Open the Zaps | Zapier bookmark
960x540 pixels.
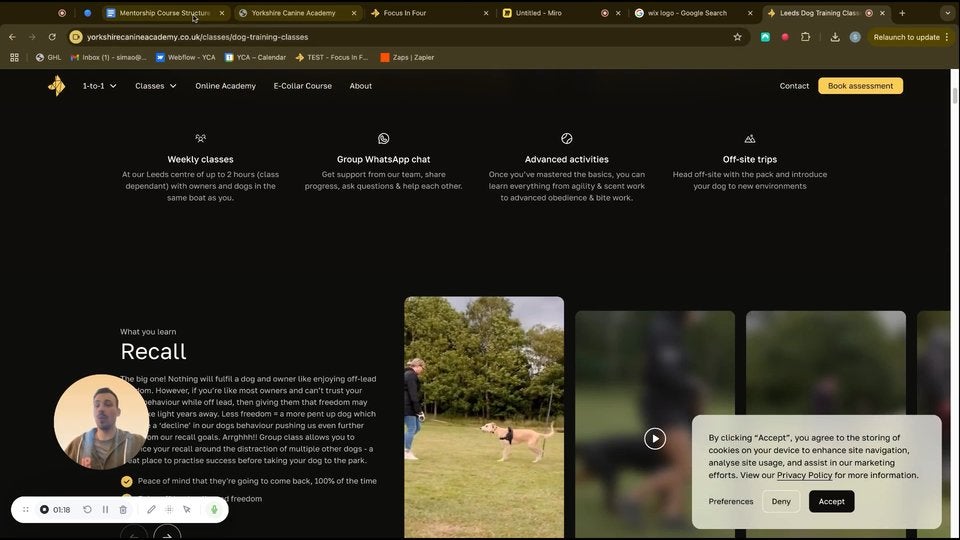[x=407, y=57]
